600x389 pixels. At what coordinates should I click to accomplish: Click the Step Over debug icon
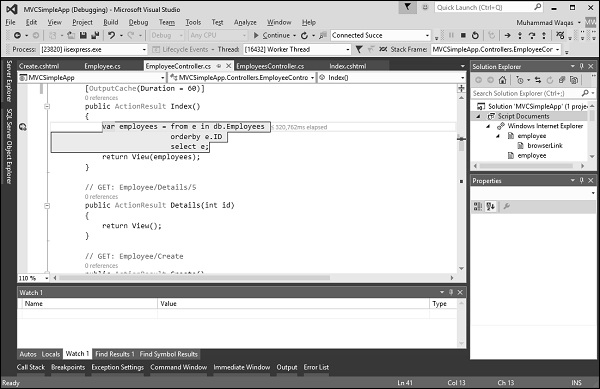532,35
